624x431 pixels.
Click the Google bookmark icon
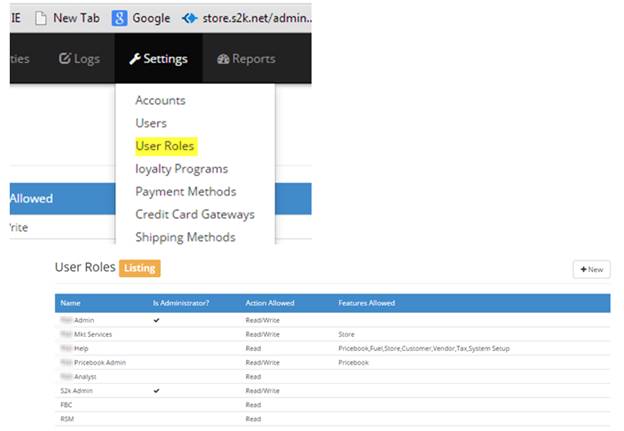click(119, 17)
